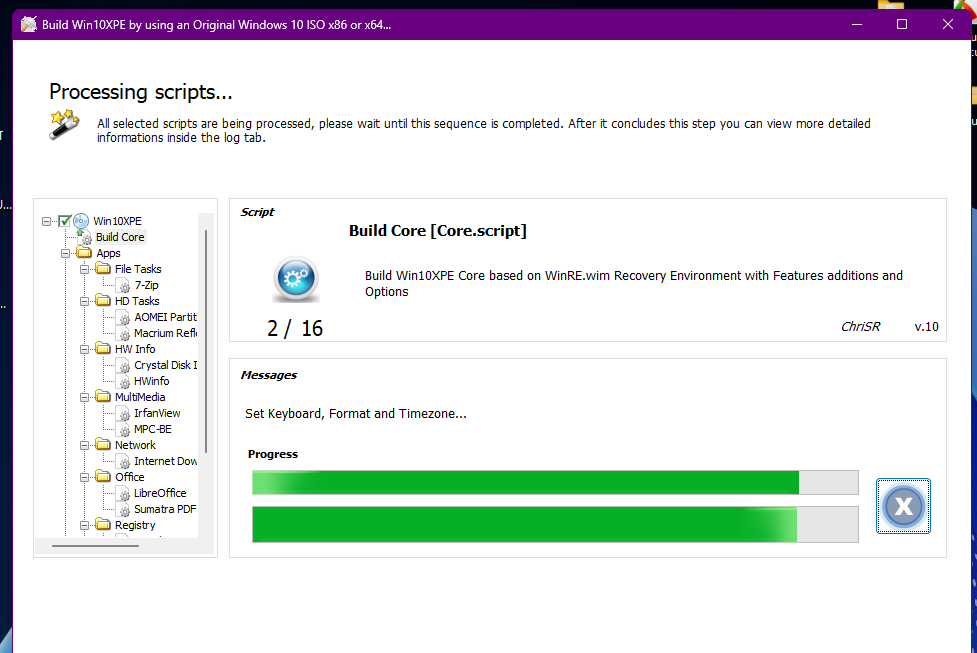This screenshot has width=977, height=653.
Task: Click the Build Core [Core.script] heading
Action: coord(437,231)
